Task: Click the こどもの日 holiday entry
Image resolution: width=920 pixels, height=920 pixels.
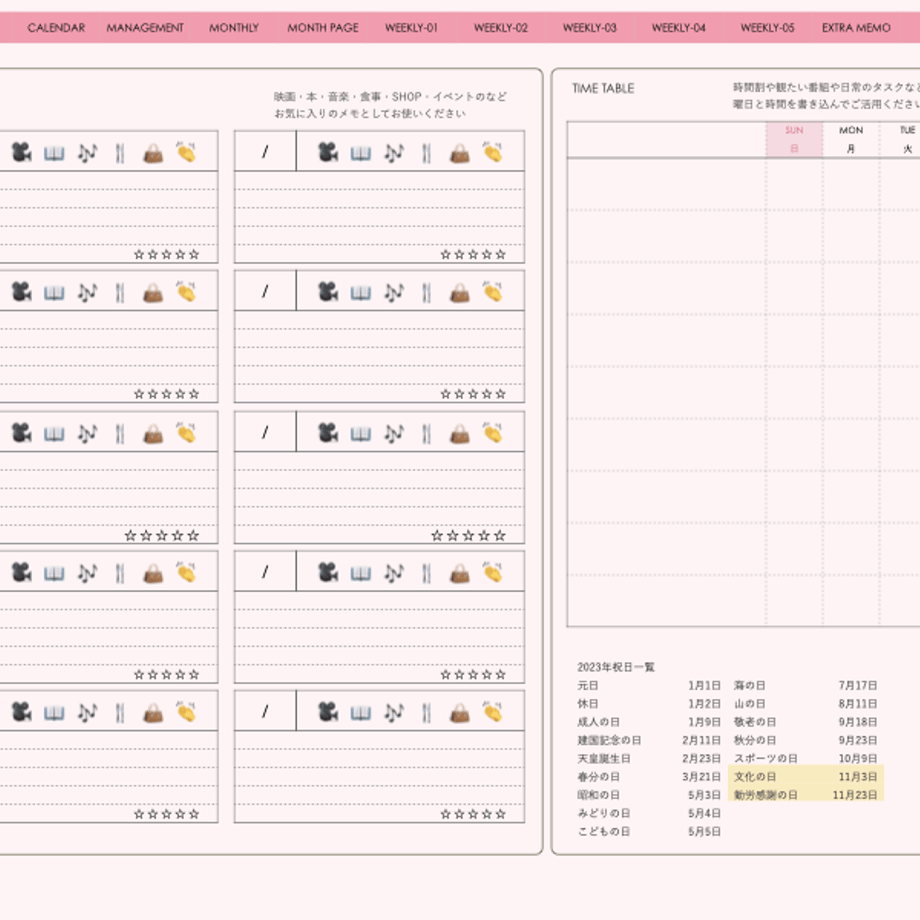Action: click(604, 831)
